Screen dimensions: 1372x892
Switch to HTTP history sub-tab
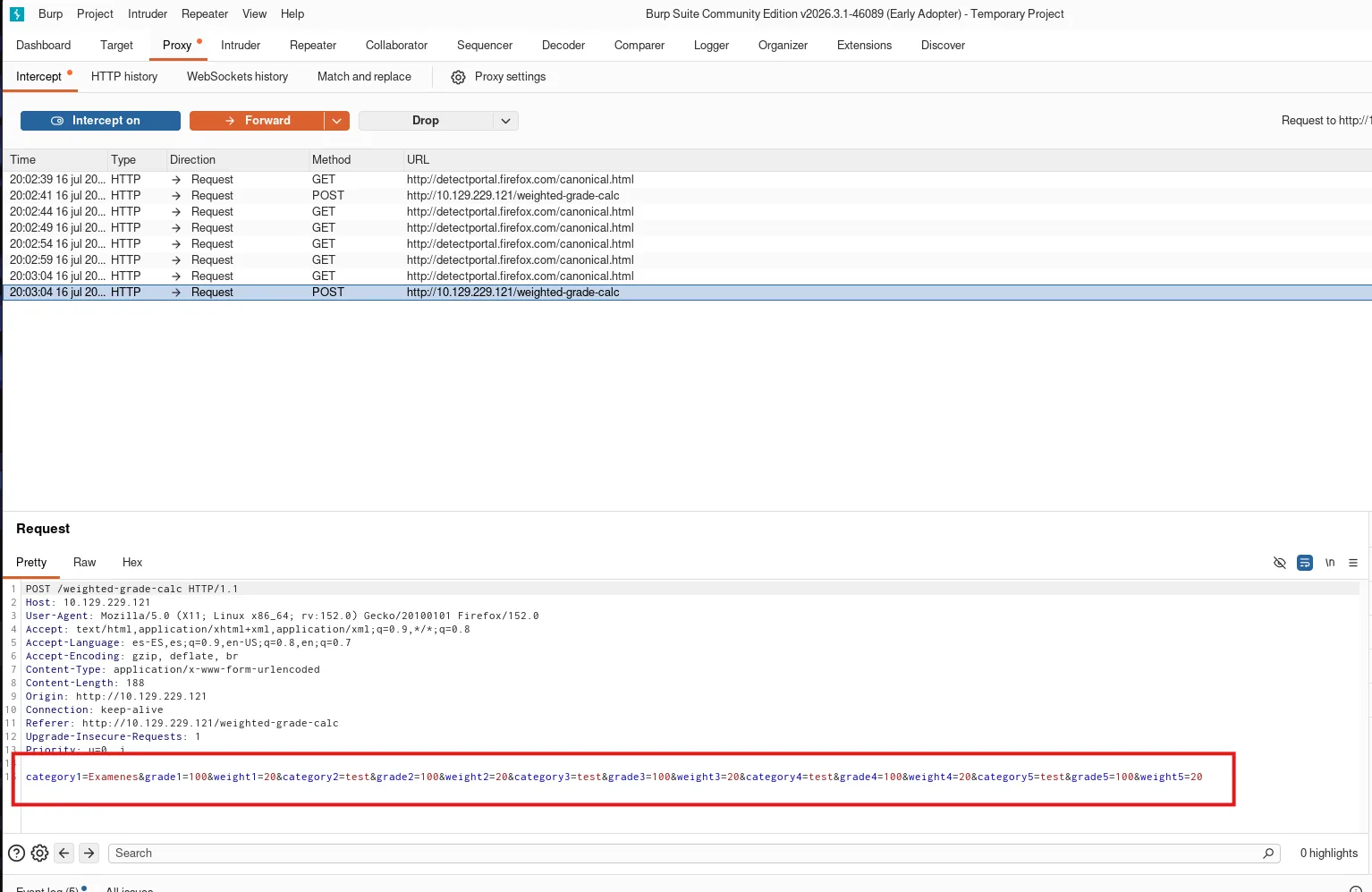124,77
